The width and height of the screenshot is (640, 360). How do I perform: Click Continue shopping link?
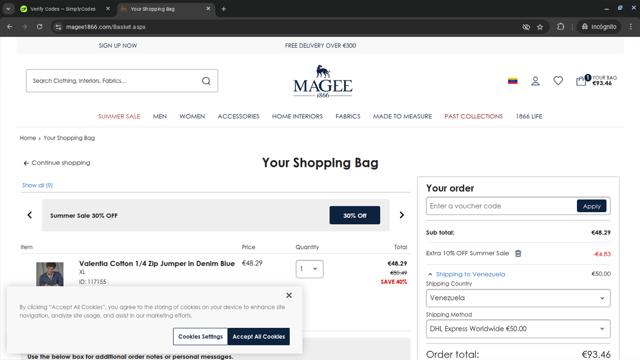pyautogui.click(x=57, y=163)
